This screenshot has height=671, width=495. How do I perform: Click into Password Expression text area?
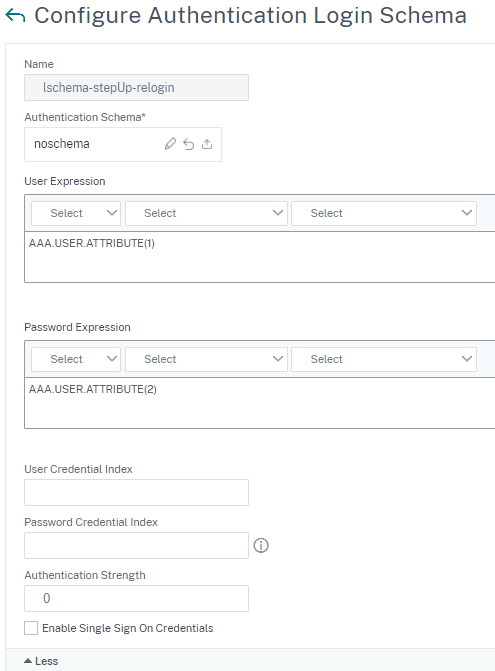(x=260, y=403)
